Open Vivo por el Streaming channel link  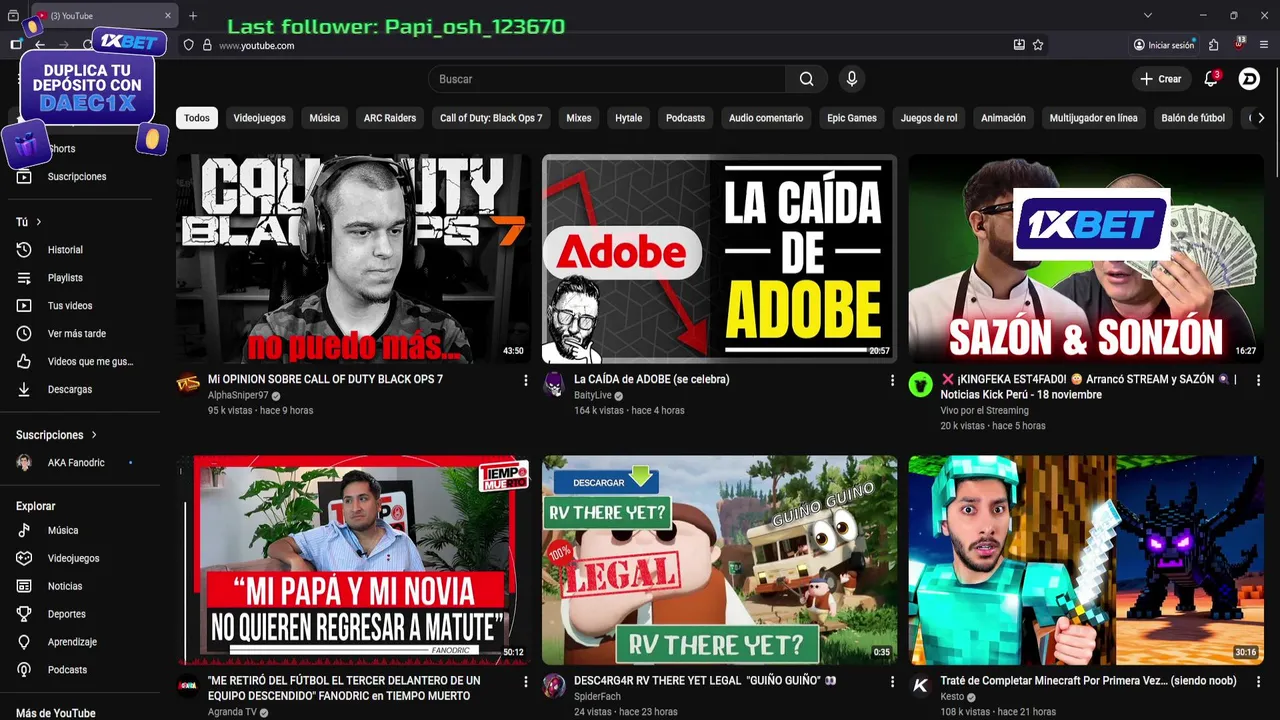click(984, 411)
